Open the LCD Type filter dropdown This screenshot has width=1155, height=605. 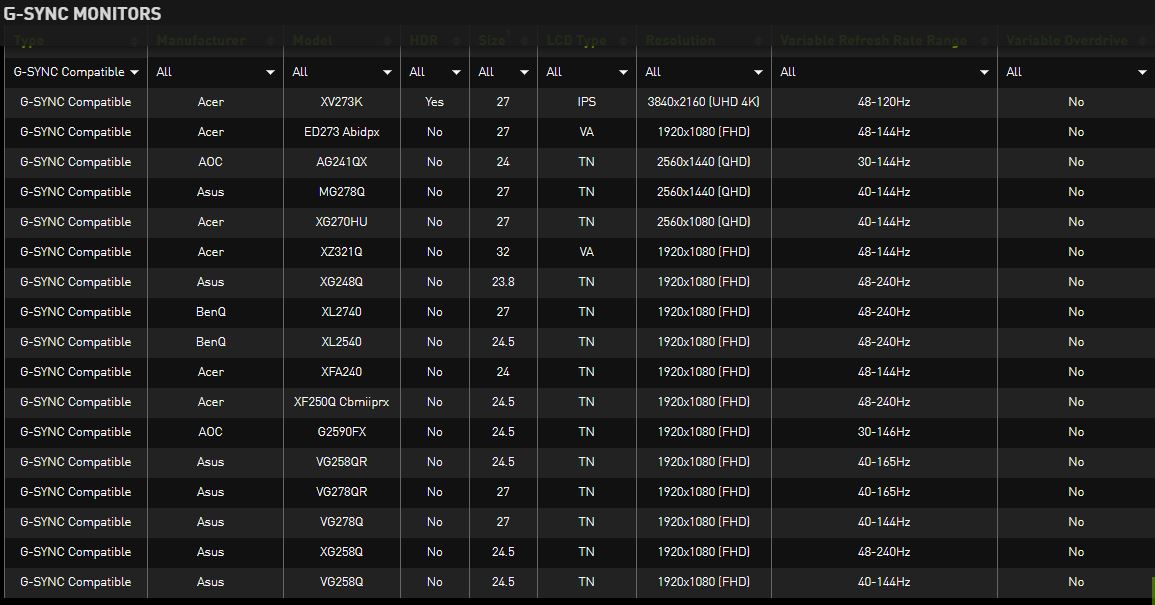(x=587, y=72)
